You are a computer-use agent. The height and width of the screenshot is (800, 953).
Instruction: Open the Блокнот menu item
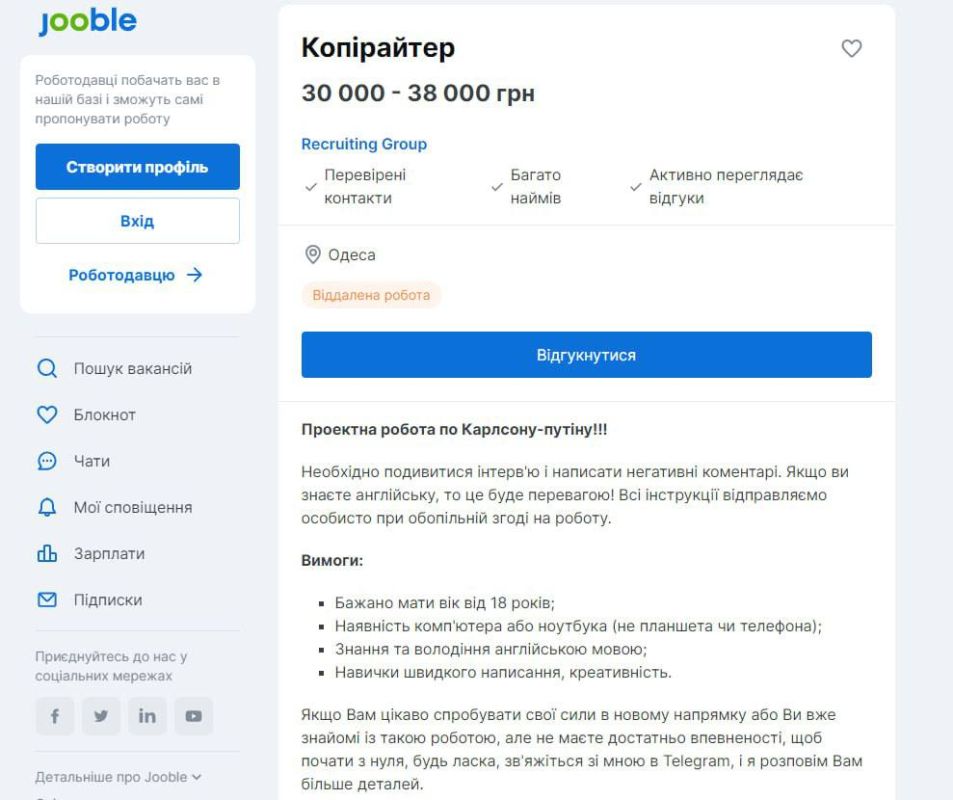104,415
